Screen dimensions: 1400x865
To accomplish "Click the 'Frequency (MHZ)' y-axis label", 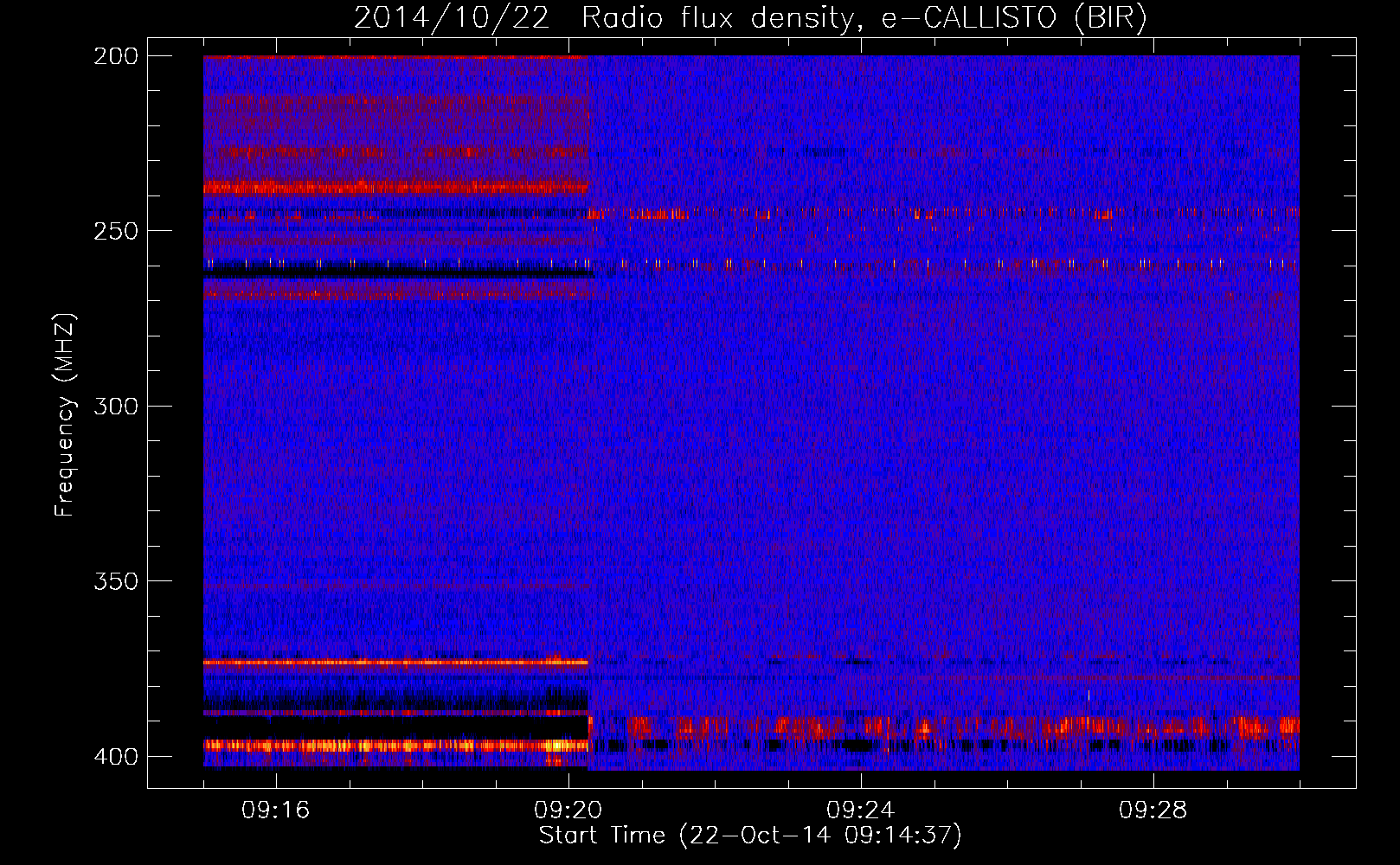I will [65, 414].
